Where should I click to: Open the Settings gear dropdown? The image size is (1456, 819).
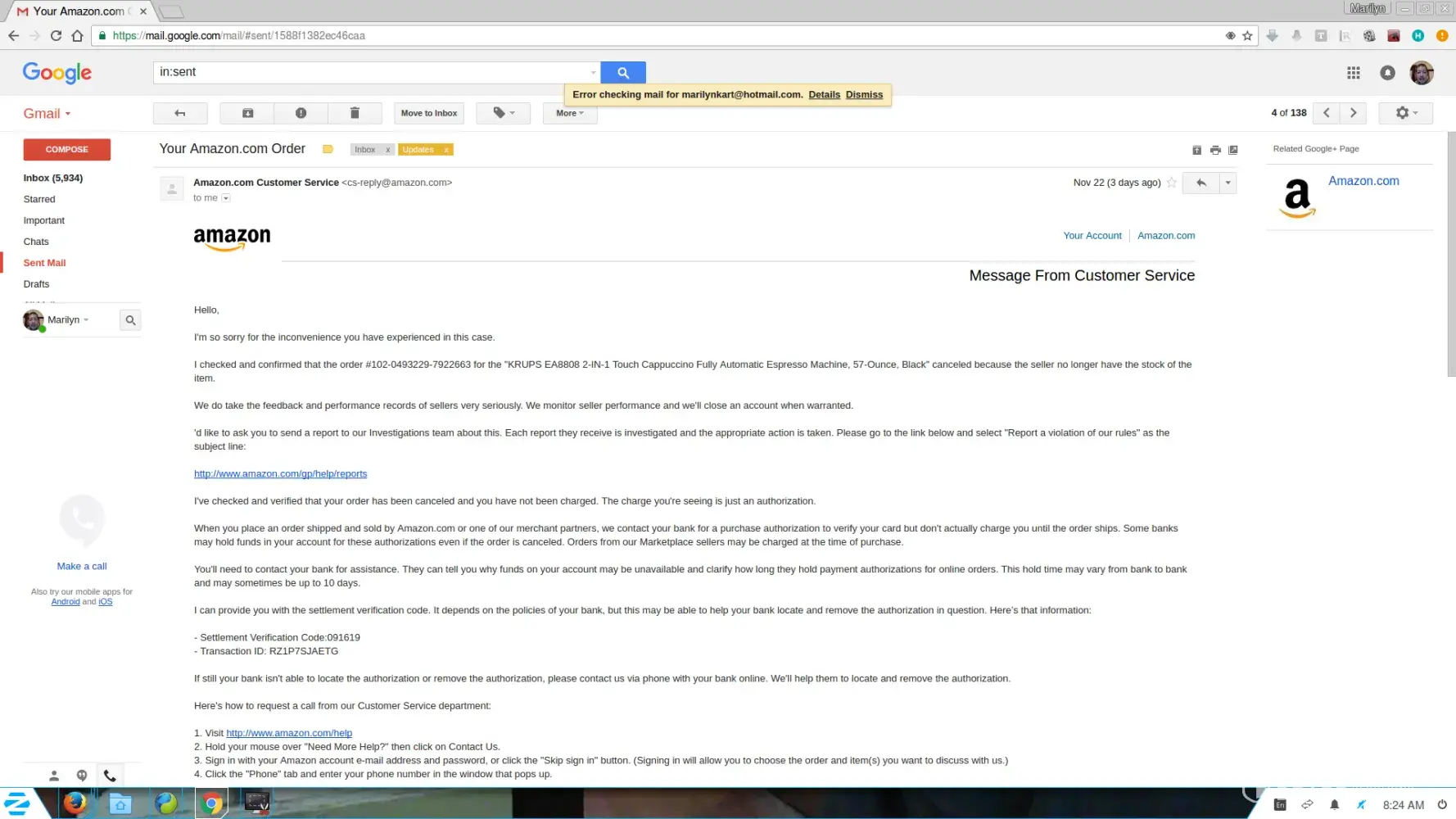tap(1405, 113)
